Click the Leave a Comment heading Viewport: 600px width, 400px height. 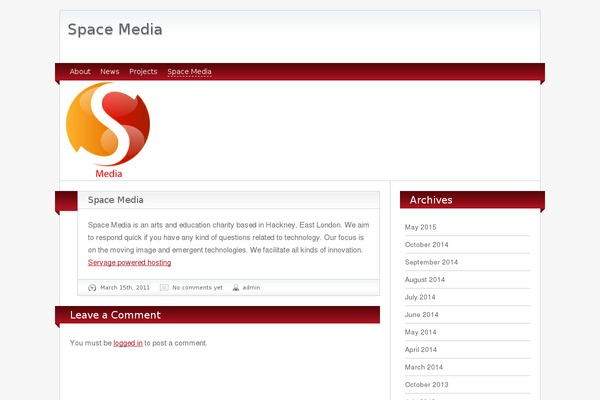pyautogui.click(x=115, y=315)
